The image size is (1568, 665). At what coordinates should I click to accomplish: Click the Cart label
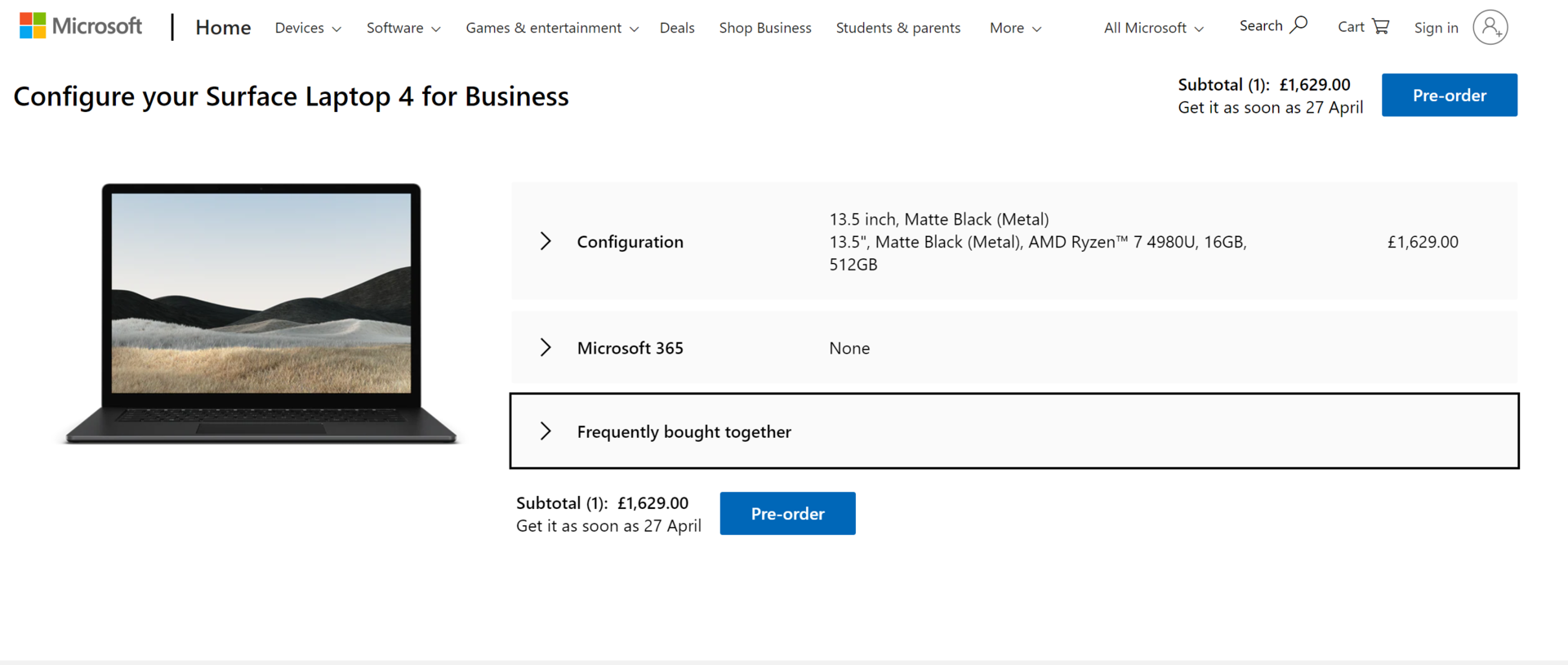point(1351,26)
